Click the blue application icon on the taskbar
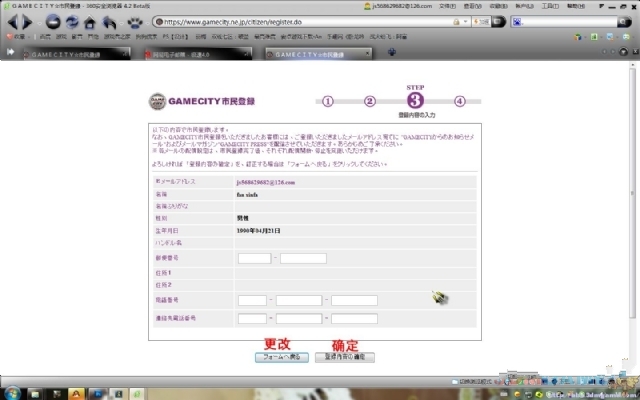This screenshot has height=400, width=640. [x=97, y=394]
